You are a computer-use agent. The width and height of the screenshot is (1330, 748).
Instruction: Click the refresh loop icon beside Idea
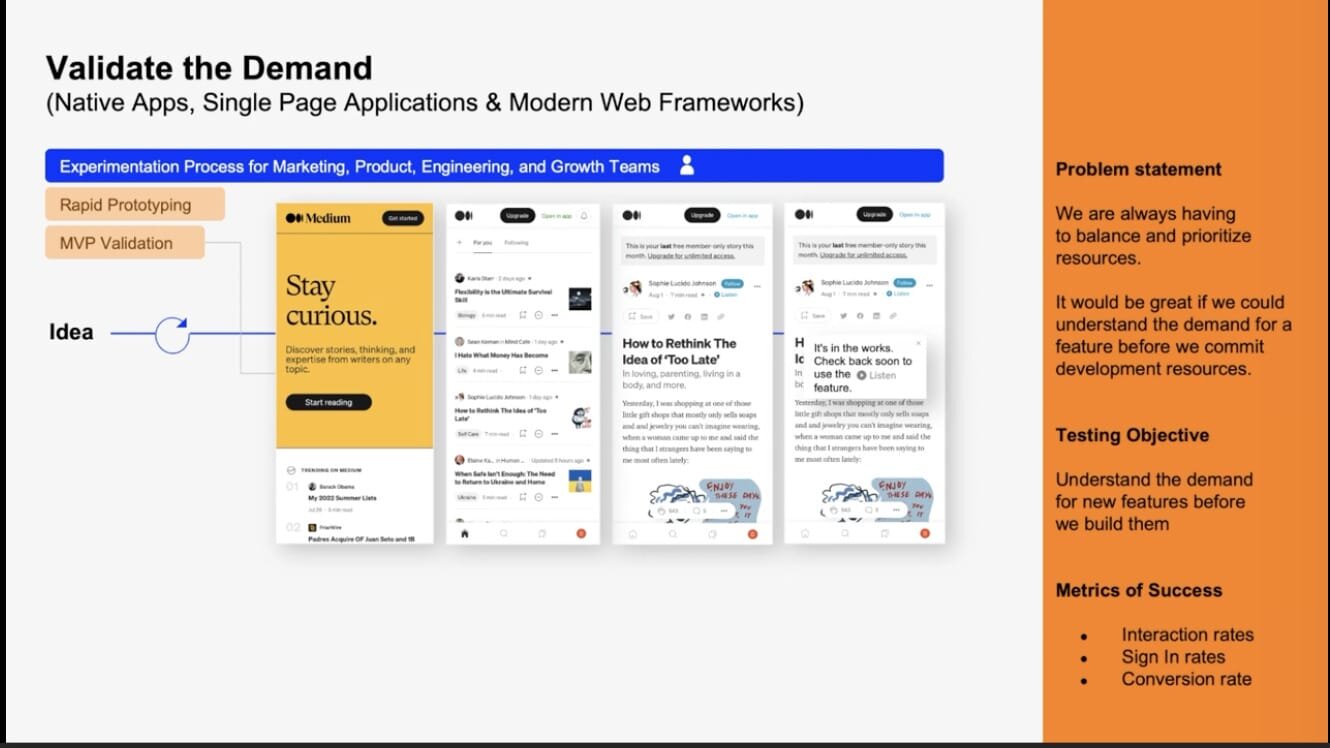[x=172, y=334]
